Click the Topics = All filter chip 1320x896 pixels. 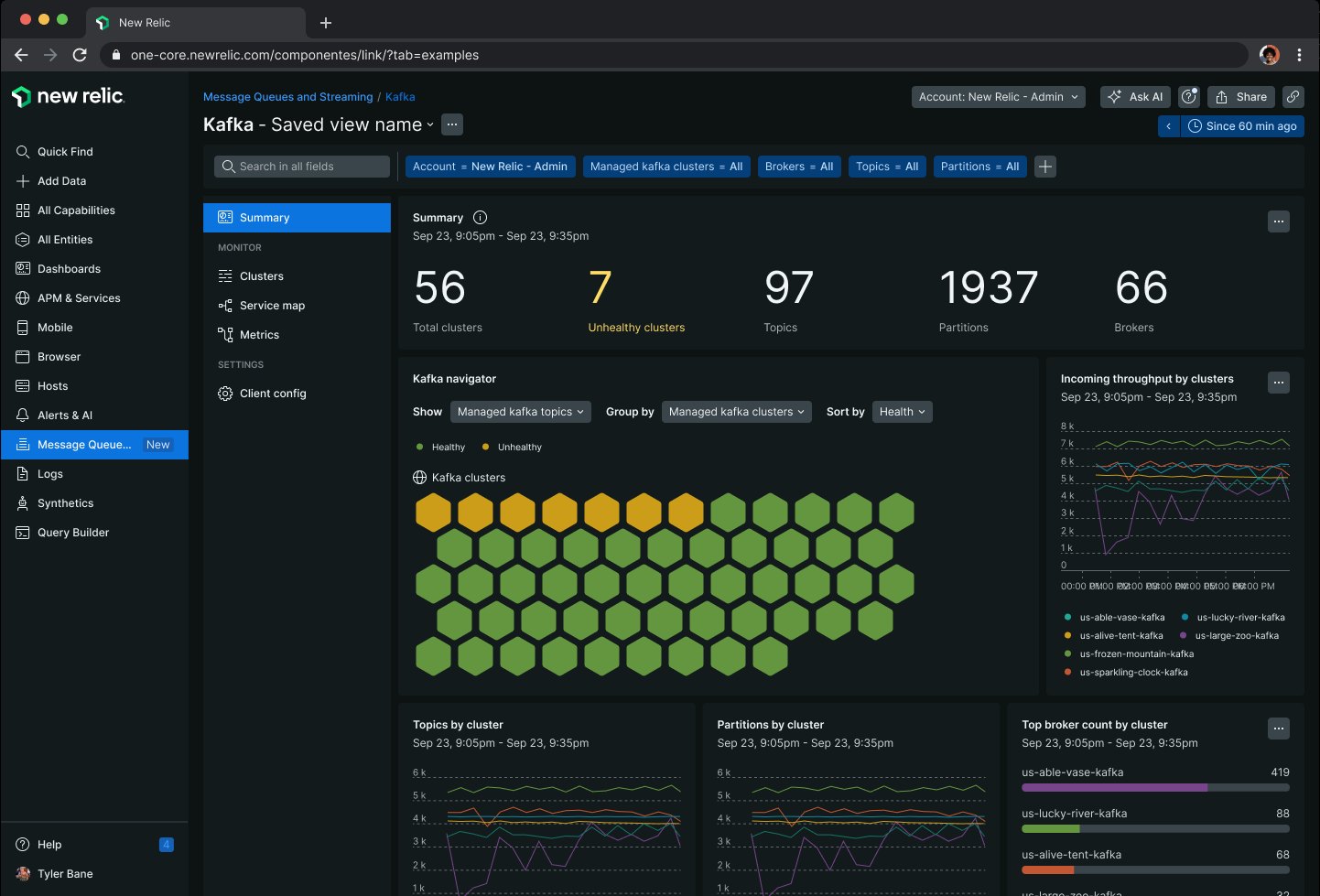coord(887,167)
